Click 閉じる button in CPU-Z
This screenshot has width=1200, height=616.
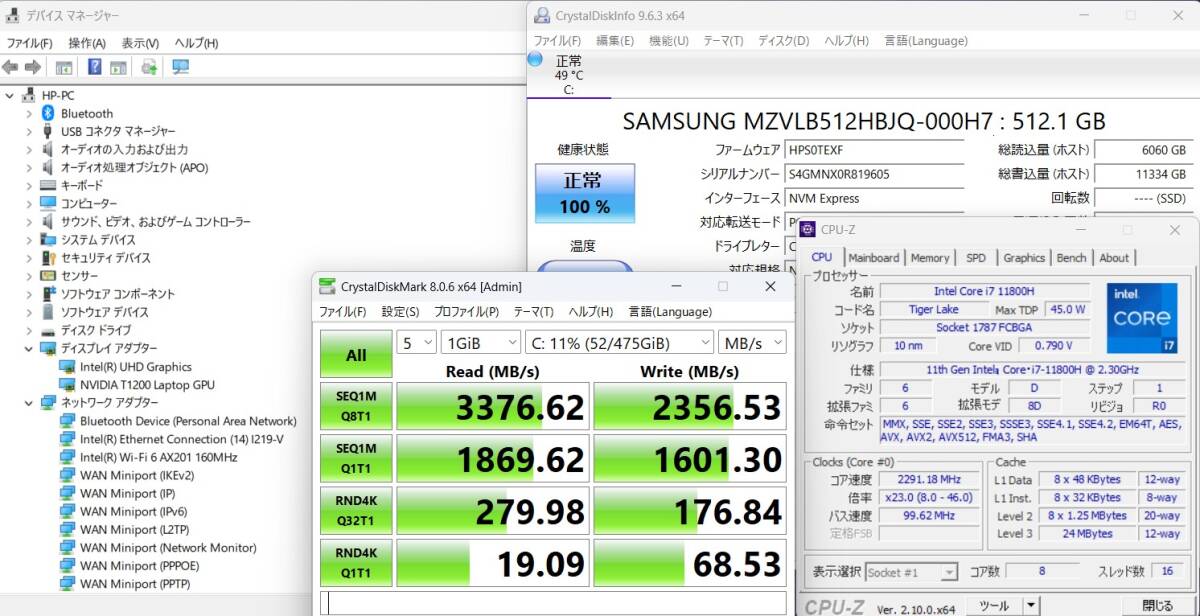click(1157, 605)
